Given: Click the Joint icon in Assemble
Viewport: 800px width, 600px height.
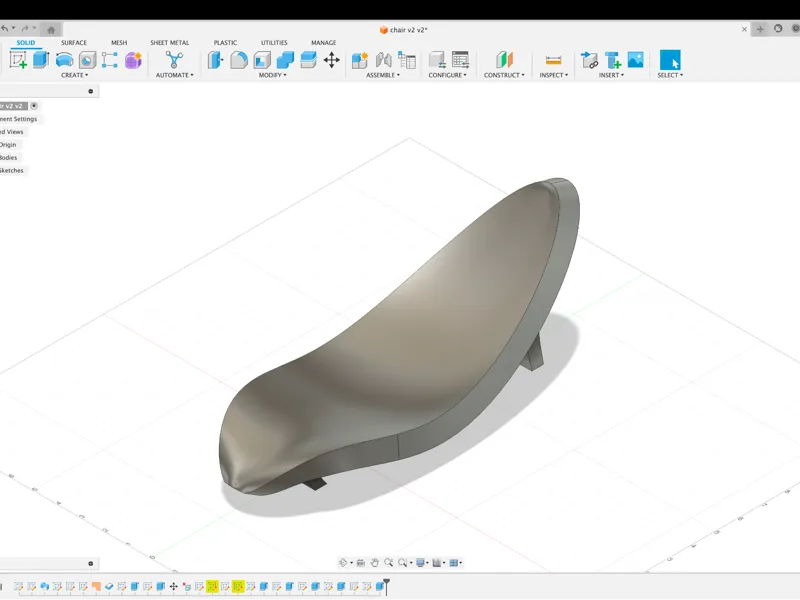Looking at the screenshot, I should click(x=384, y=60).
